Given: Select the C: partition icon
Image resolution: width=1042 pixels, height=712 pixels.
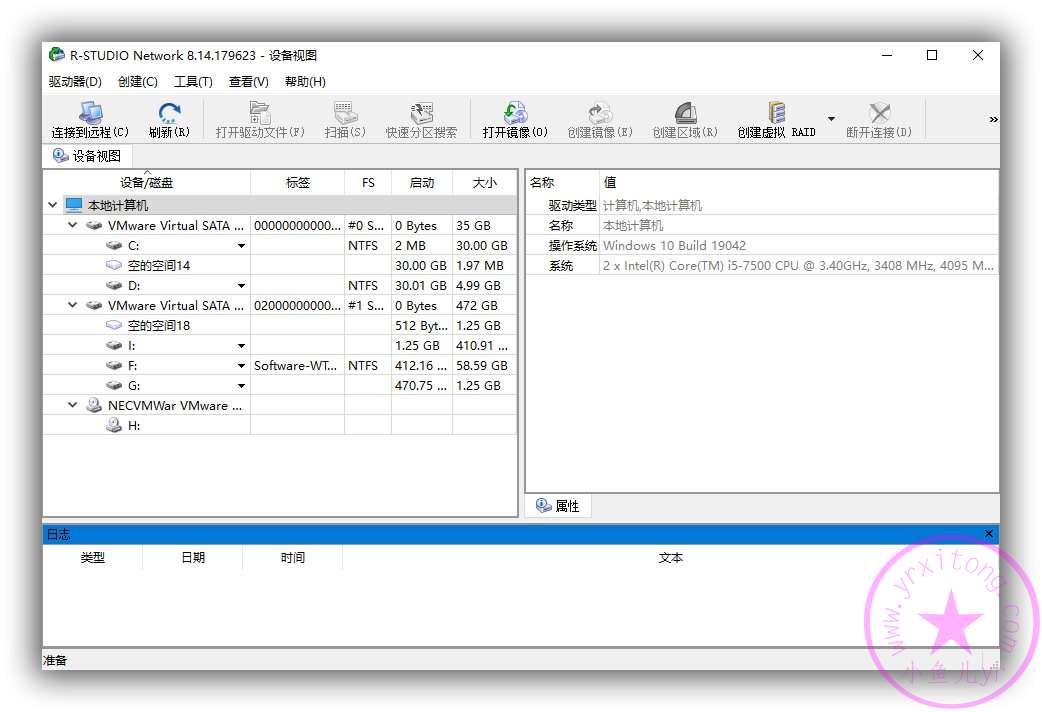Looking at the screenshot, I should click(114, 245).
